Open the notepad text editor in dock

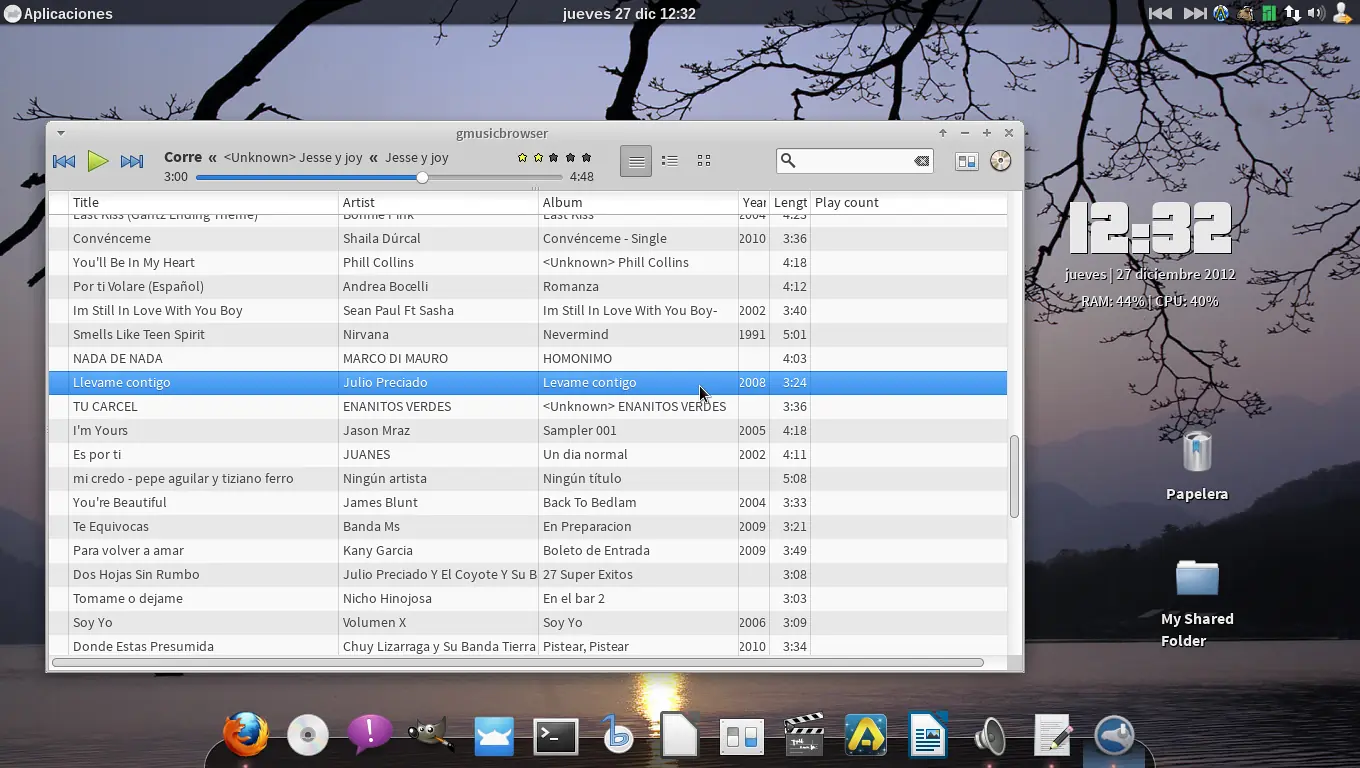tap(1052, 735)
